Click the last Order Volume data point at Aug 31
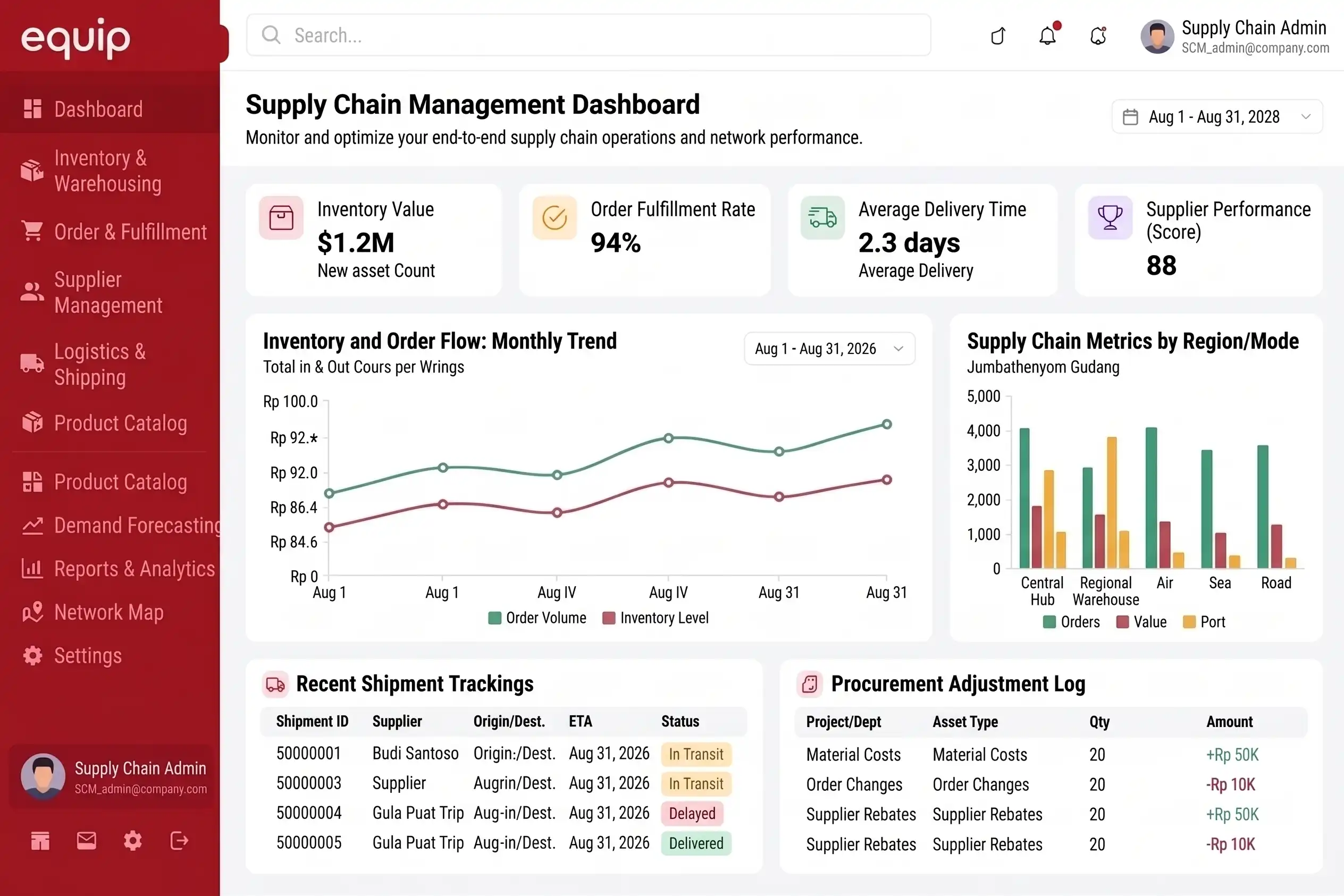 pos(887,424)
